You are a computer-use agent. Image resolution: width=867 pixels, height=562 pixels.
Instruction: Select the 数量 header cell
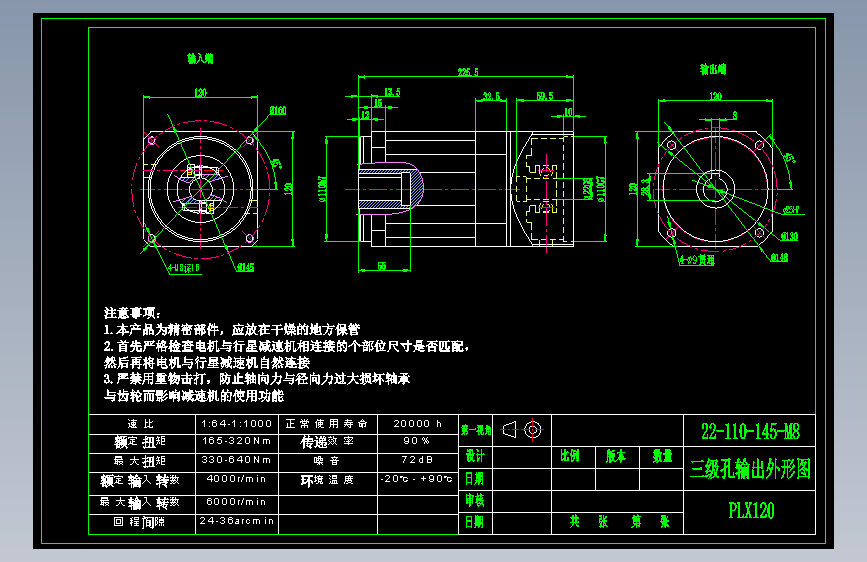662,456
